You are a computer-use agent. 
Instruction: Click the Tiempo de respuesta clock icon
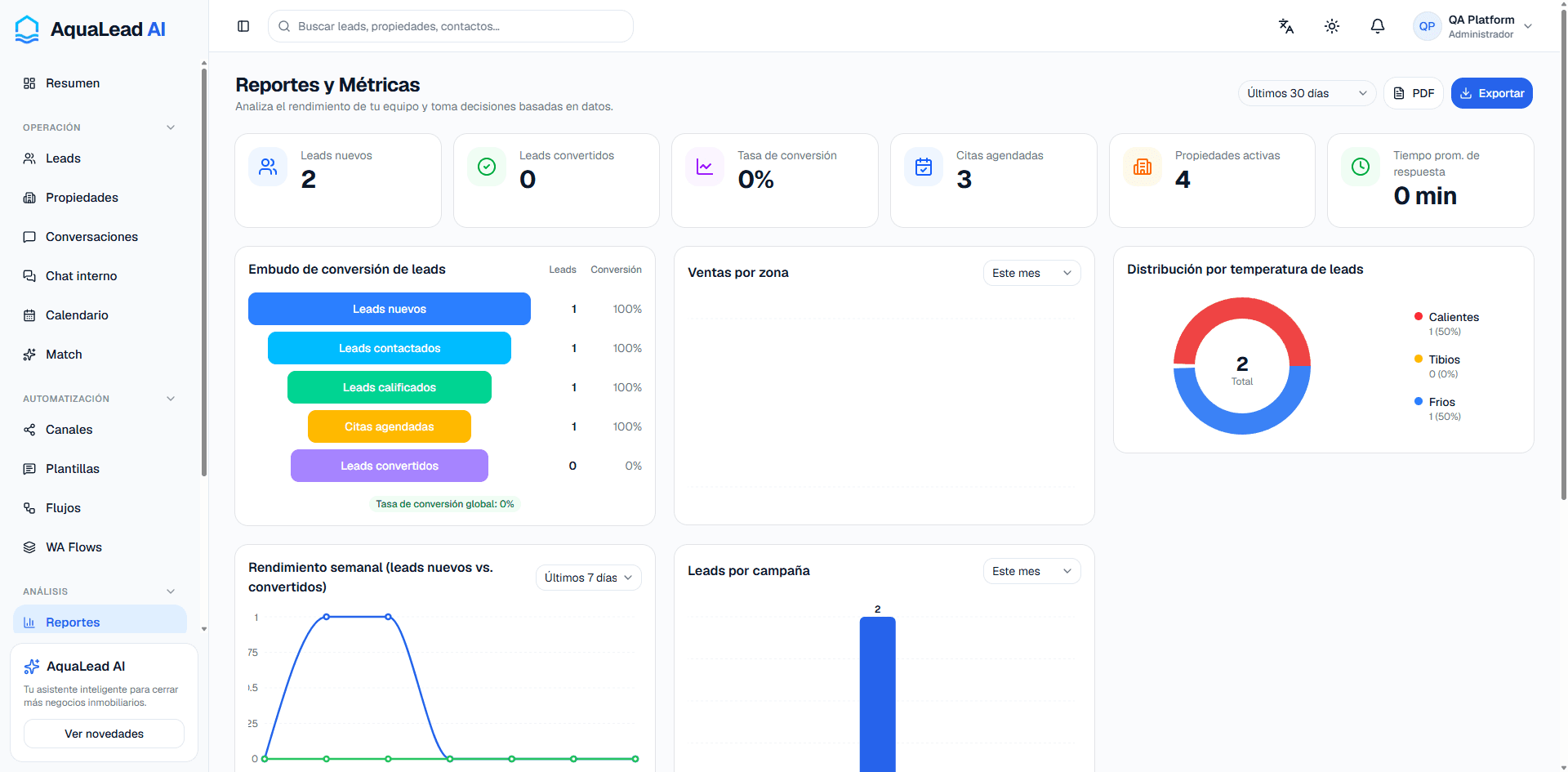[1361, 167]
